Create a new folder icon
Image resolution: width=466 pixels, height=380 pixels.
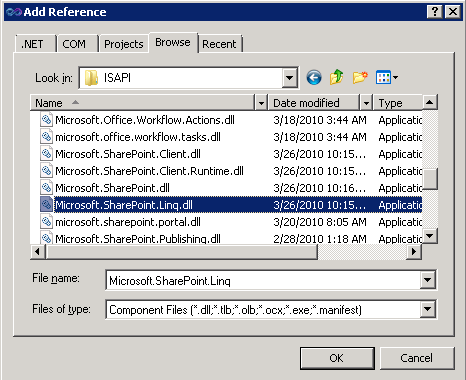click(360, 77)
